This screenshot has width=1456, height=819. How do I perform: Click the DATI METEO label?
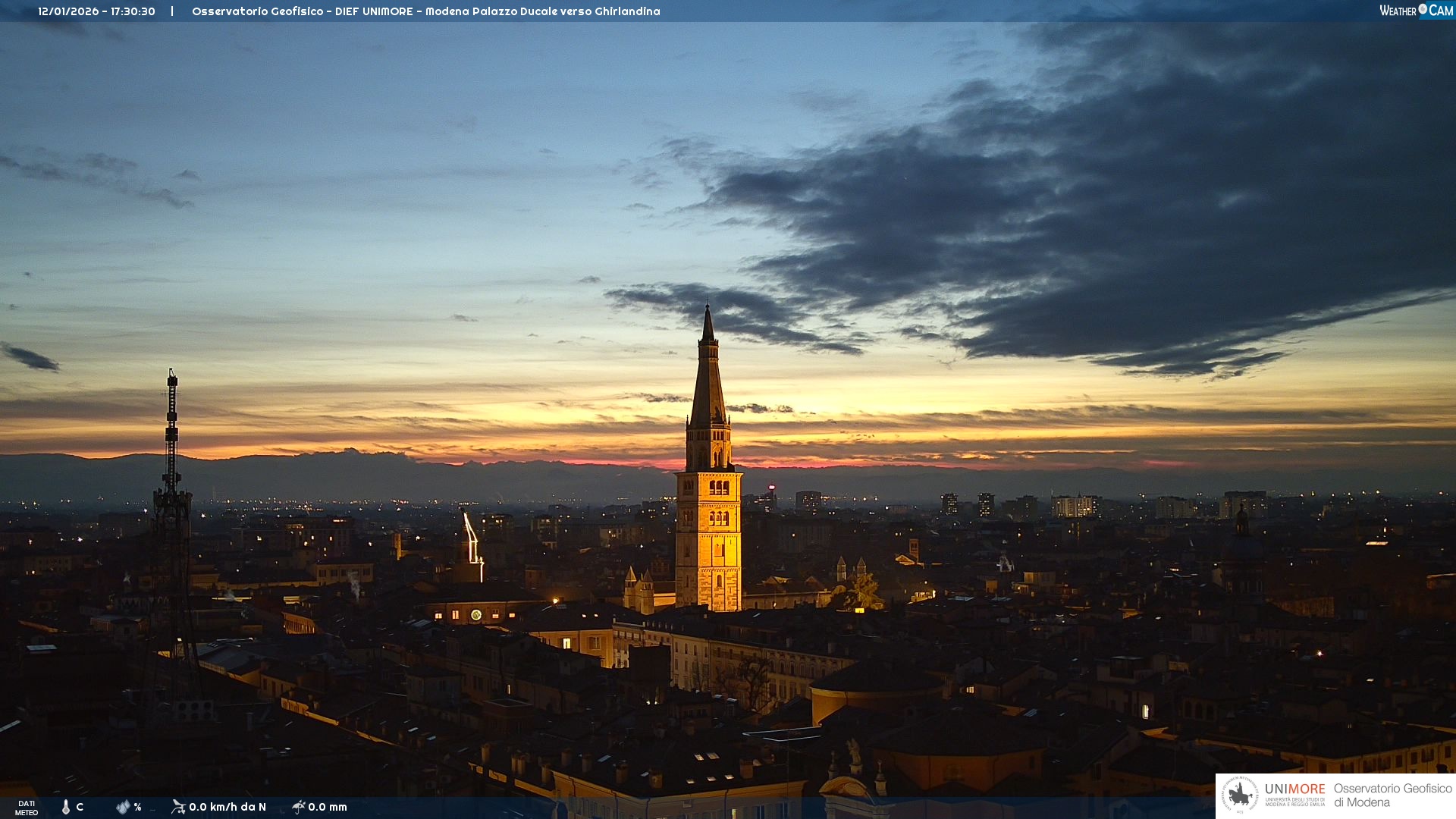click(27, 808)
